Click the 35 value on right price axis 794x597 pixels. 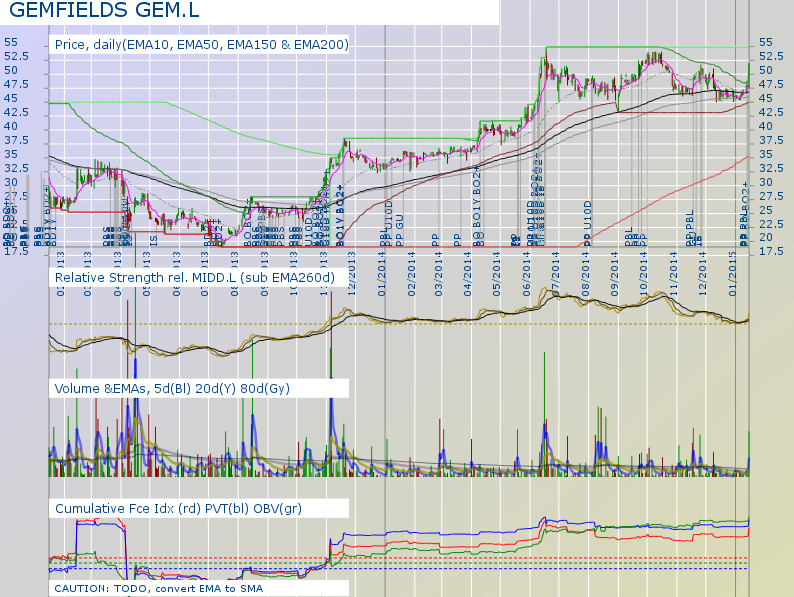point(766,154)
